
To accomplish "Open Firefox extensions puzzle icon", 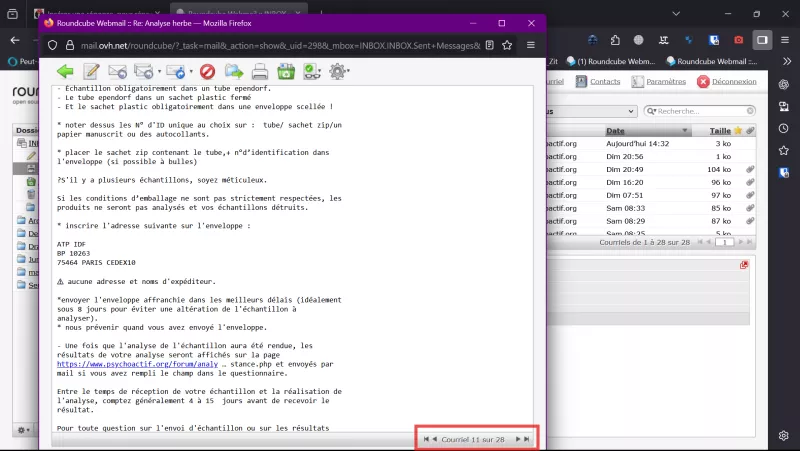I will tap(615, 40).
